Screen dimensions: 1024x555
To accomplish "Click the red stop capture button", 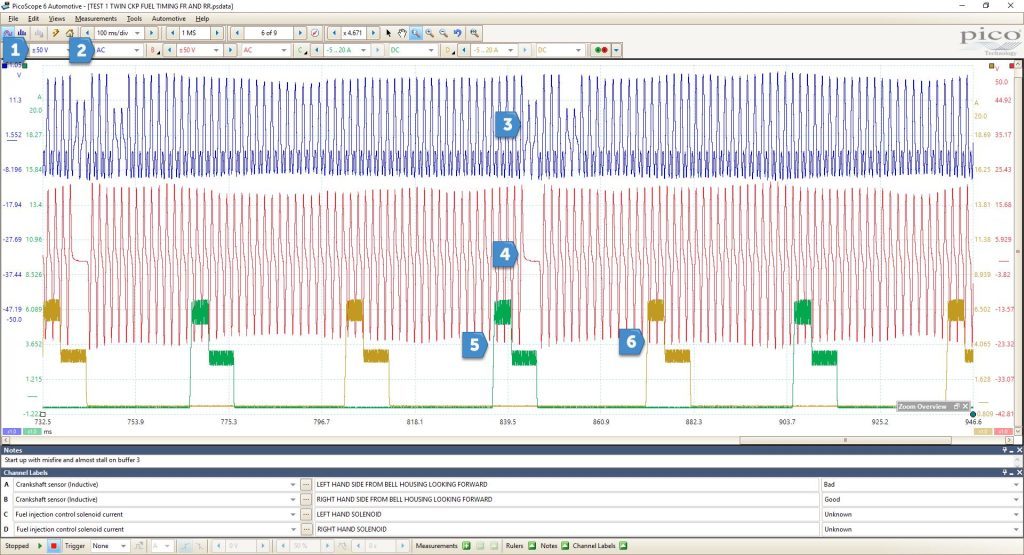I will [x=54, y=546].
